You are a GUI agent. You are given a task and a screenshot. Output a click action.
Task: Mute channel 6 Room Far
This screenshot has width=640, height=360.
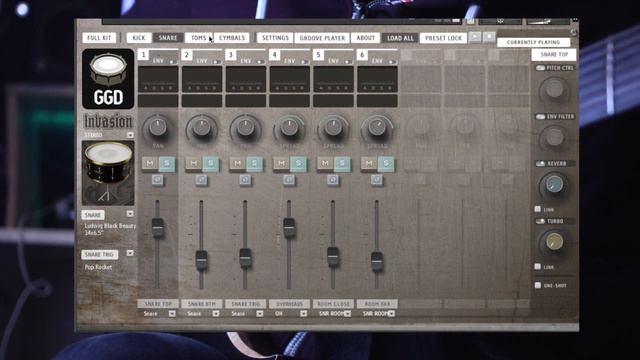point(369,164)
